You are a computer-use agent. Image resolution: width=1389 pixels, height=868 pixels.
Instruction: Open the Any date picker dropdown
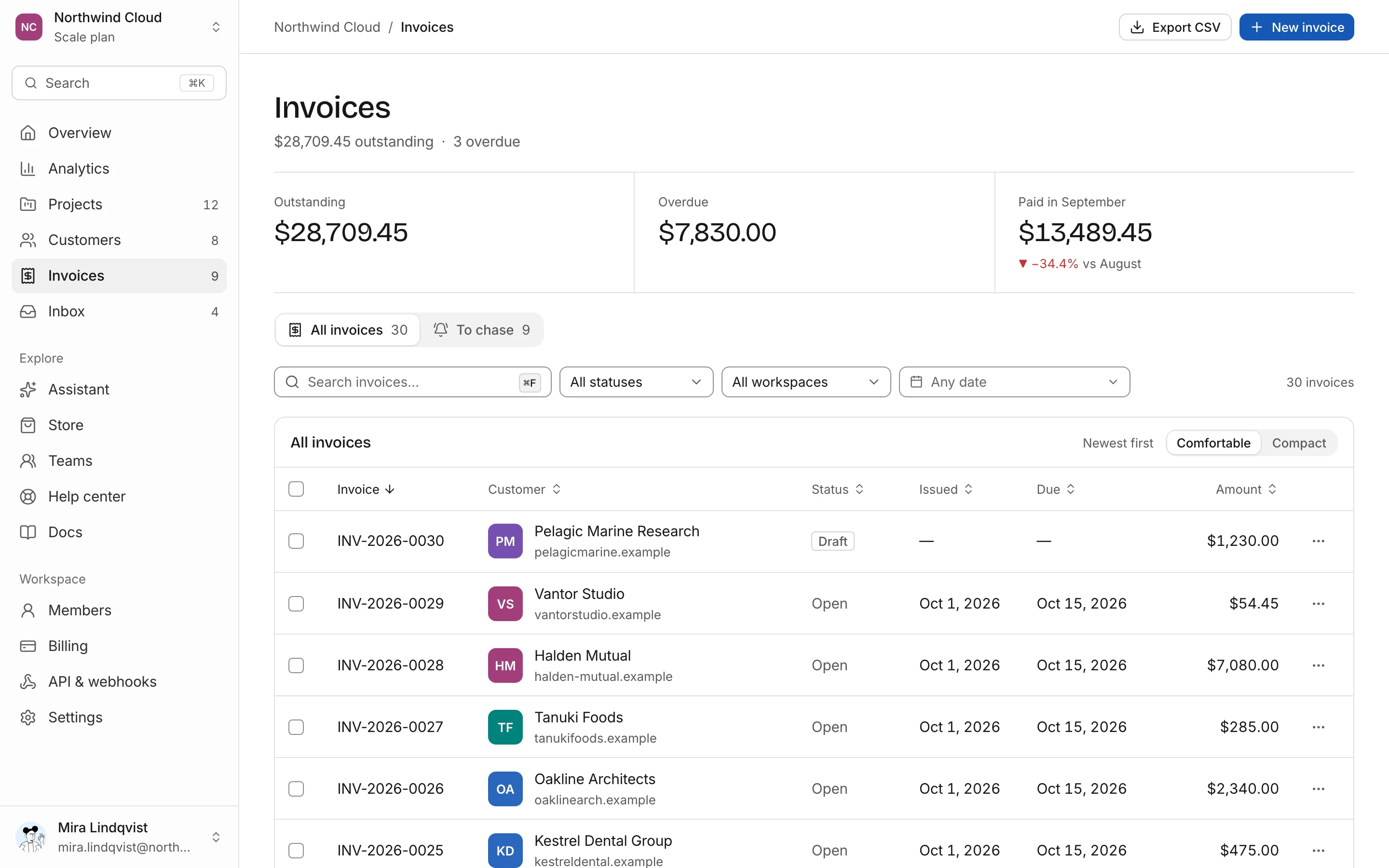[1014, 382]
